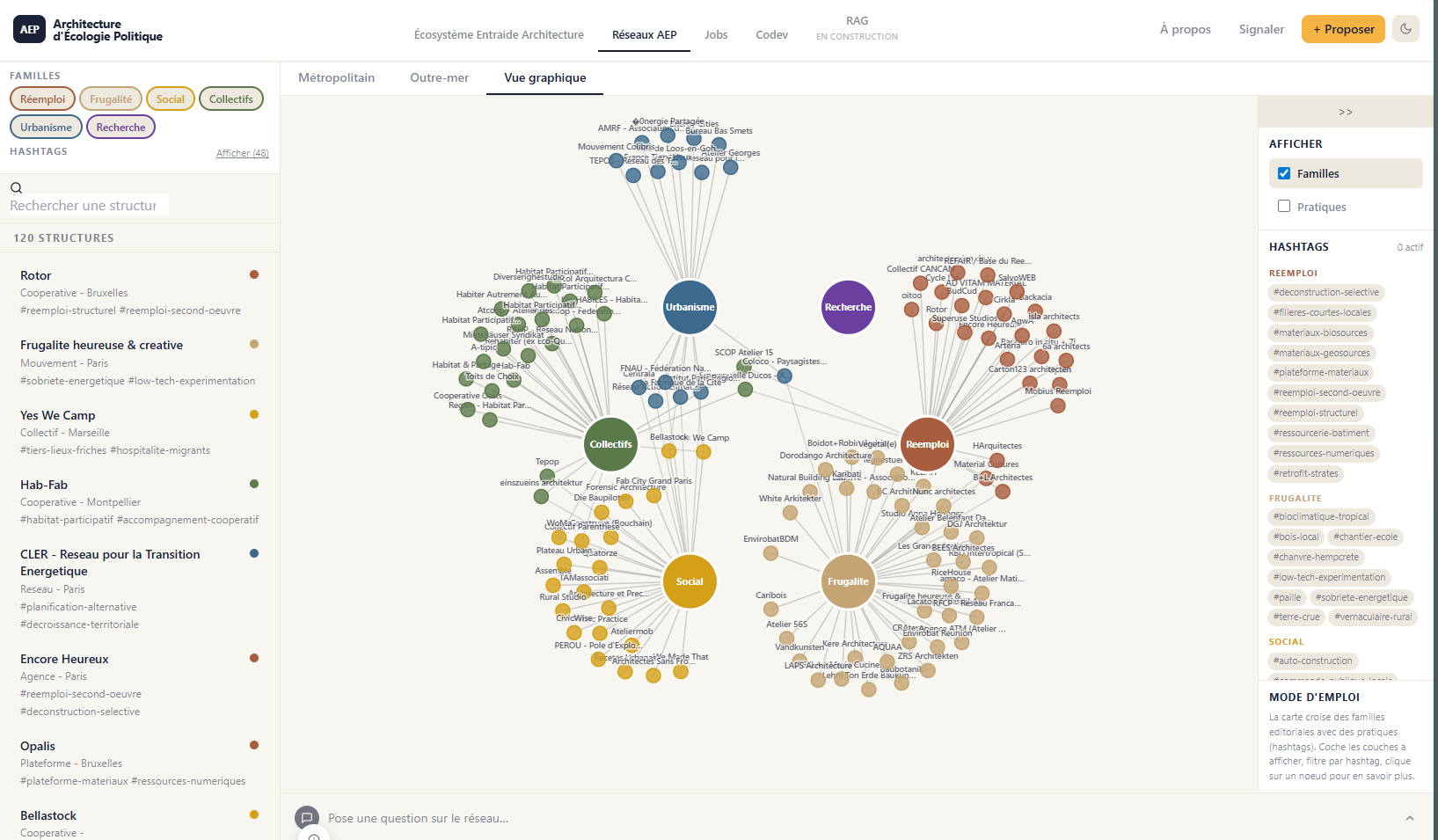Open the Yes We Camp entry
The image size is (1438, 840).
coord(140,432)
